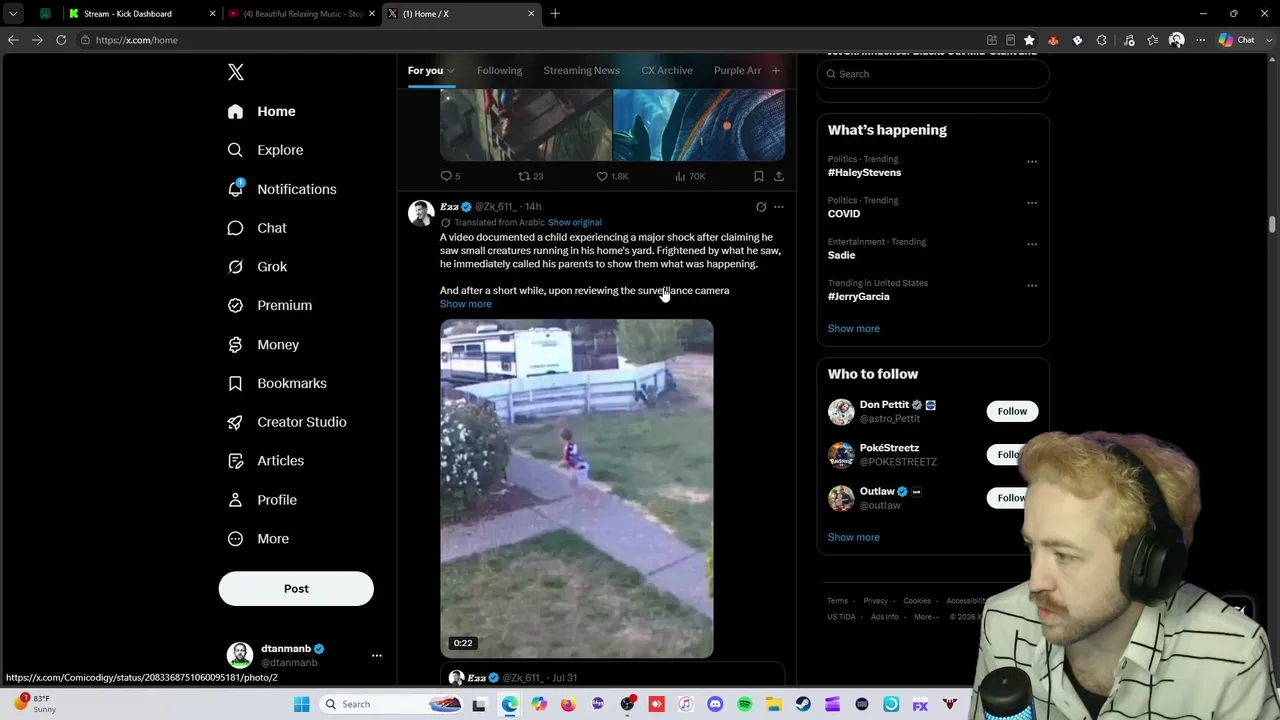Click into the X Search field
1280x720 pixels.
(x=933, y=74)
